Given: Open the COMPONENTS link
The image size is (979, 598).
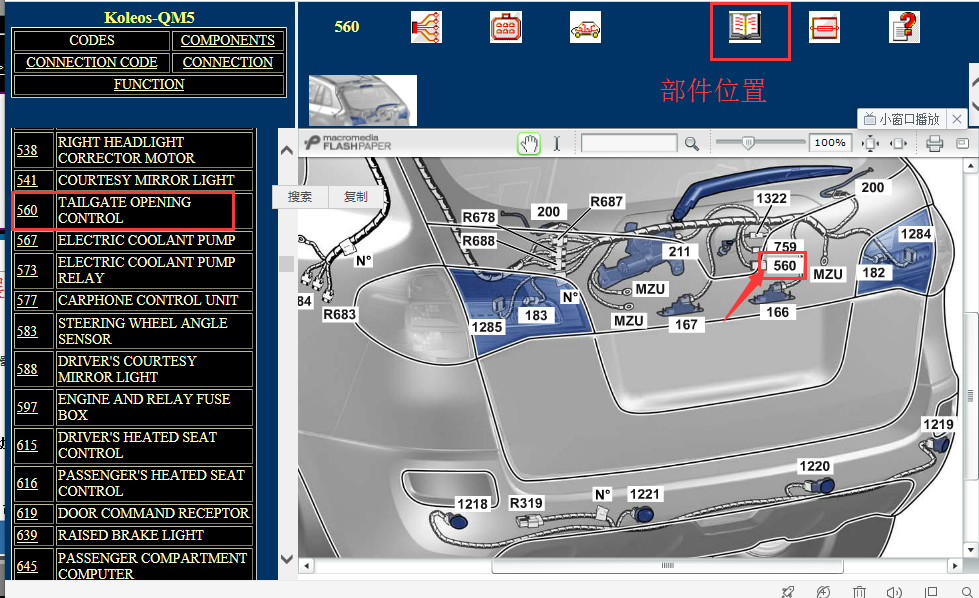Looking at the screenshot, I should point(227,40).
